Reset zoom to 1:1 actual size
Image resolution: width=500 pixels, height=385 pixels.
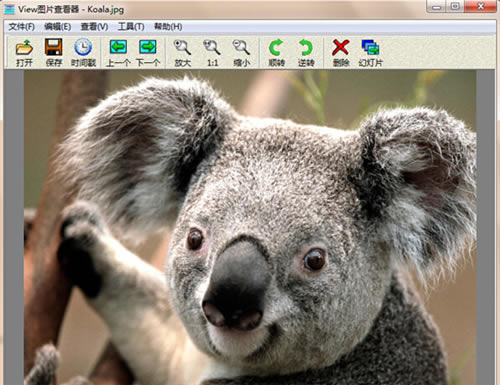click(212, 52)
